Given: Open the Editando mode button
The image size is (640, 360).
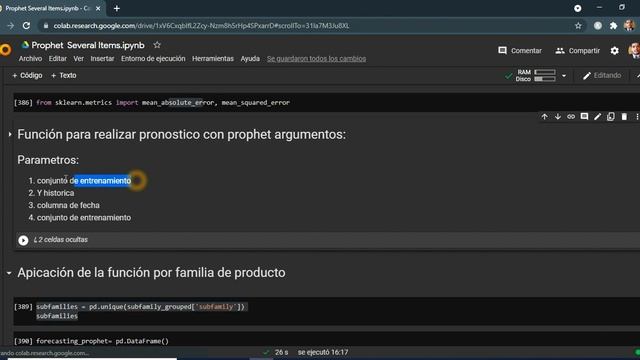Looking at the screenshot, I should coord(602,76).
